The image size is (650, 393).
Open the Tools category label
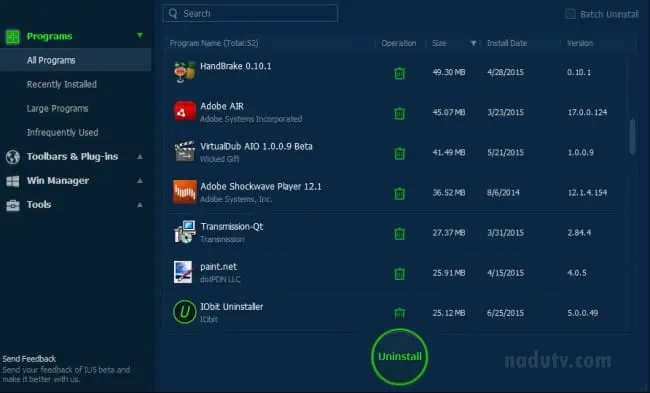pos(39,205)
